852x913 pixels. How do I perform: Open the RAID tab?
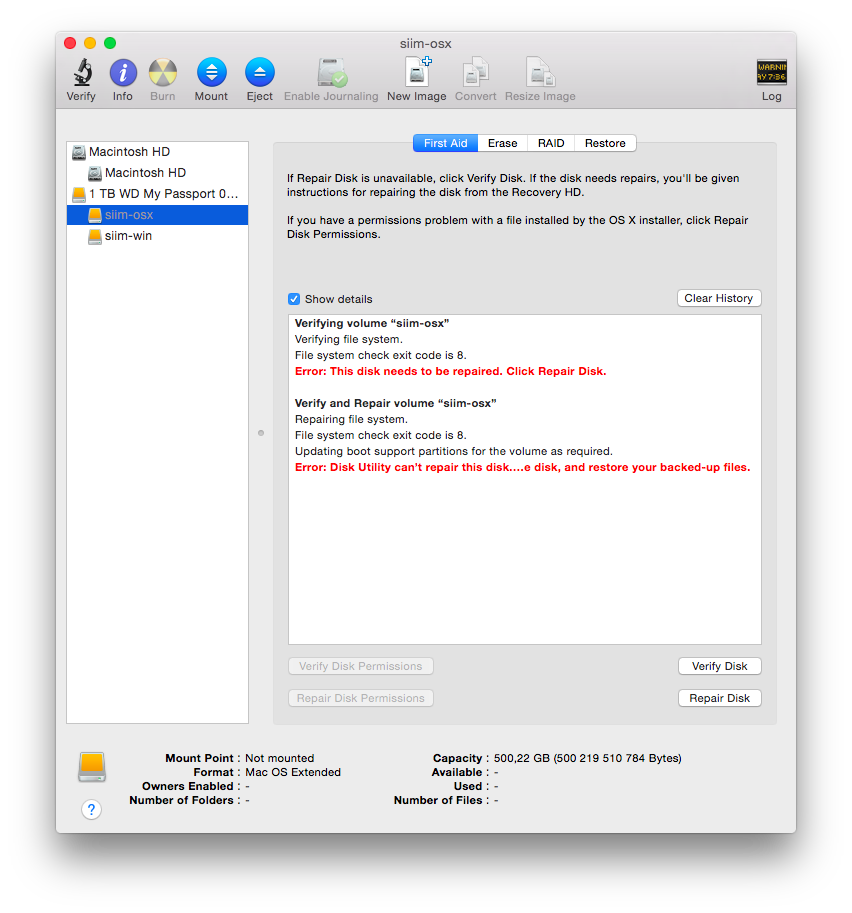click(551, 143)
